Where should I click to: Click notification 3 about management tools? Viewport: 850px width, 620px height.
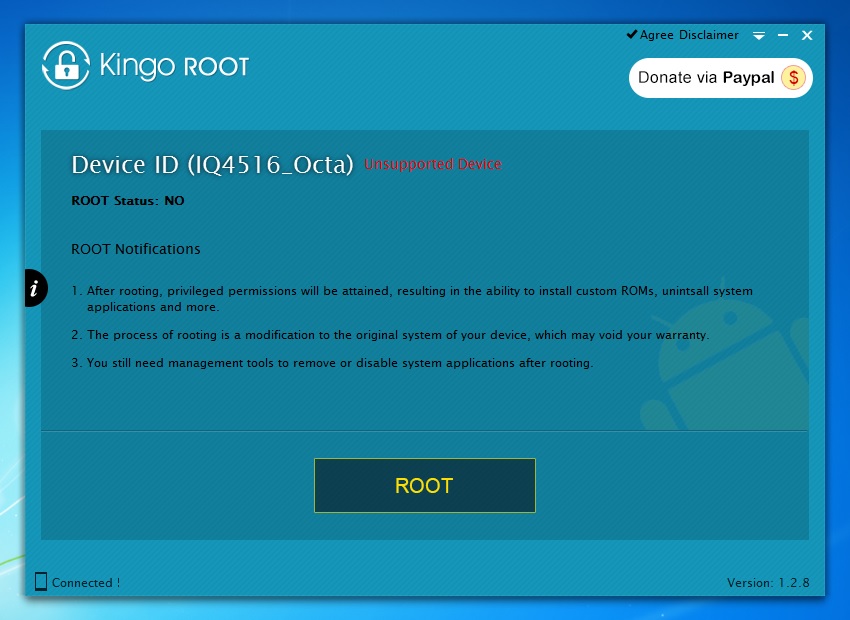coord(332,363)
